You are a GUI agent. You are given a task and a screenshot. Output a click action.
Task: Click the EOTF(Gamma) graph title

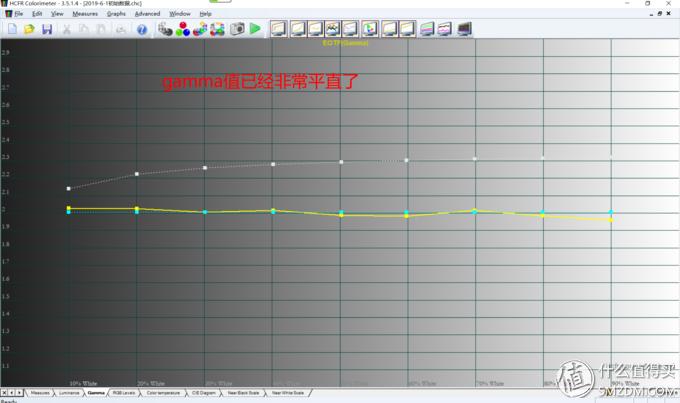pyautogui.click(x=346, y=43)
